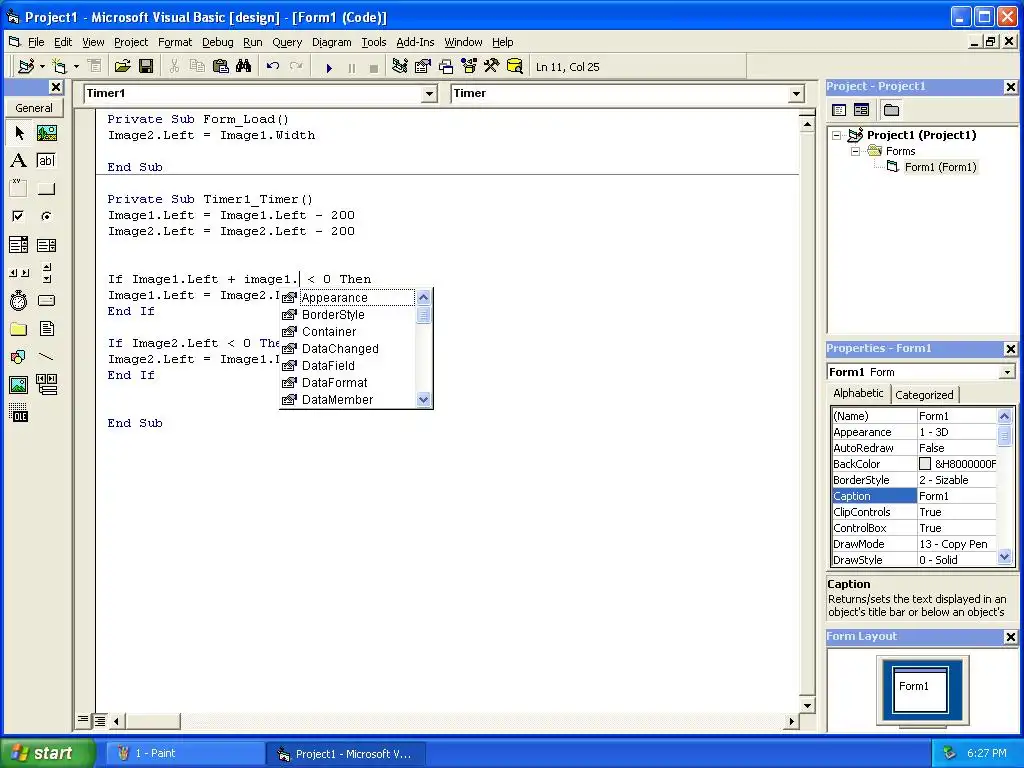Select the Shape tool

[x=19, y=357]
